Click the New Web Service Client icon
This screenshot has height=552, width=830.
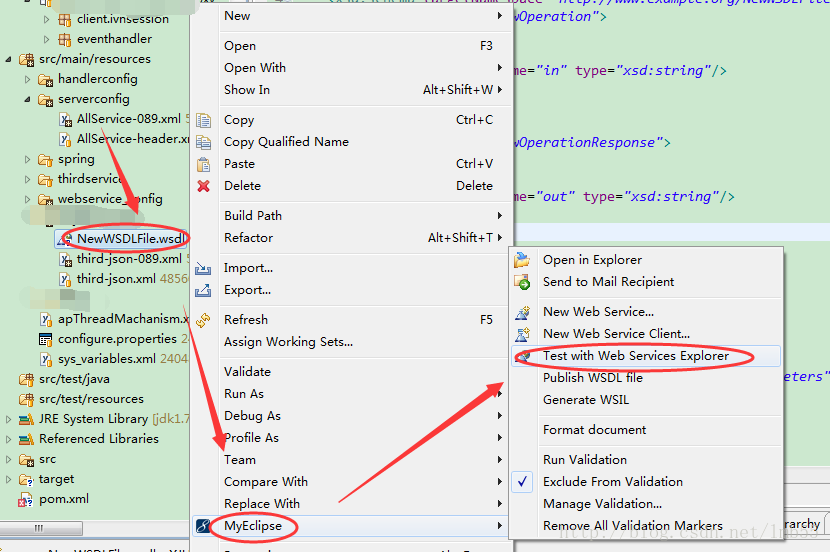522,334
